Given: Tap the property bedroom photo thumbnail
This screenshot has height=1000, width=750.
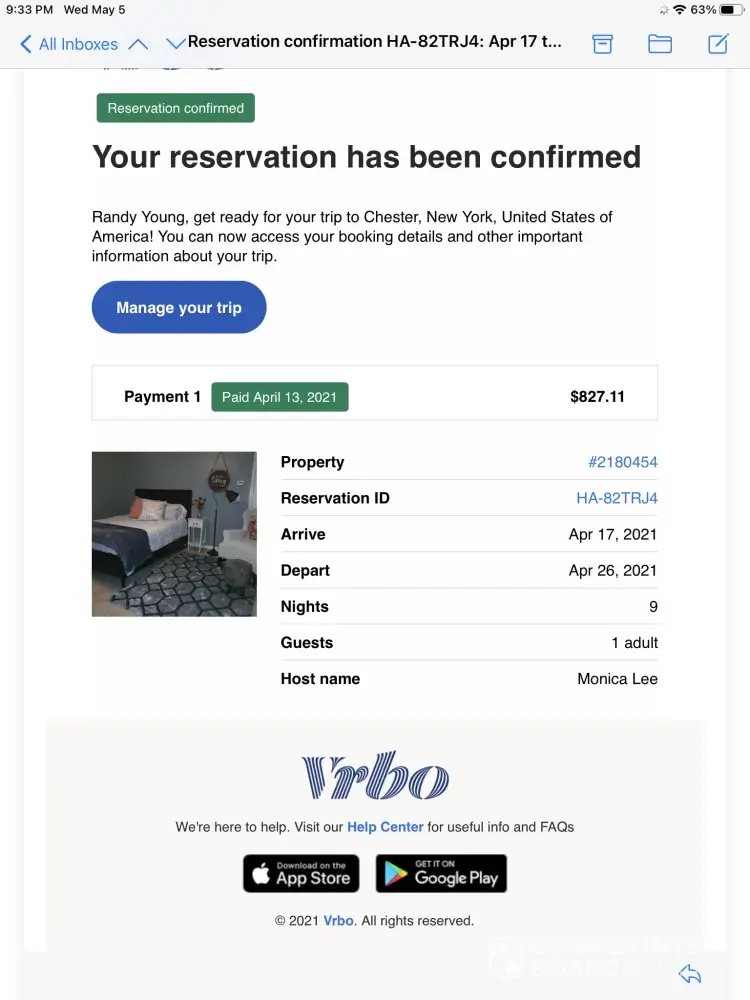Looking at the screenshot, I should pyautogui.click(x=174, y=534).
